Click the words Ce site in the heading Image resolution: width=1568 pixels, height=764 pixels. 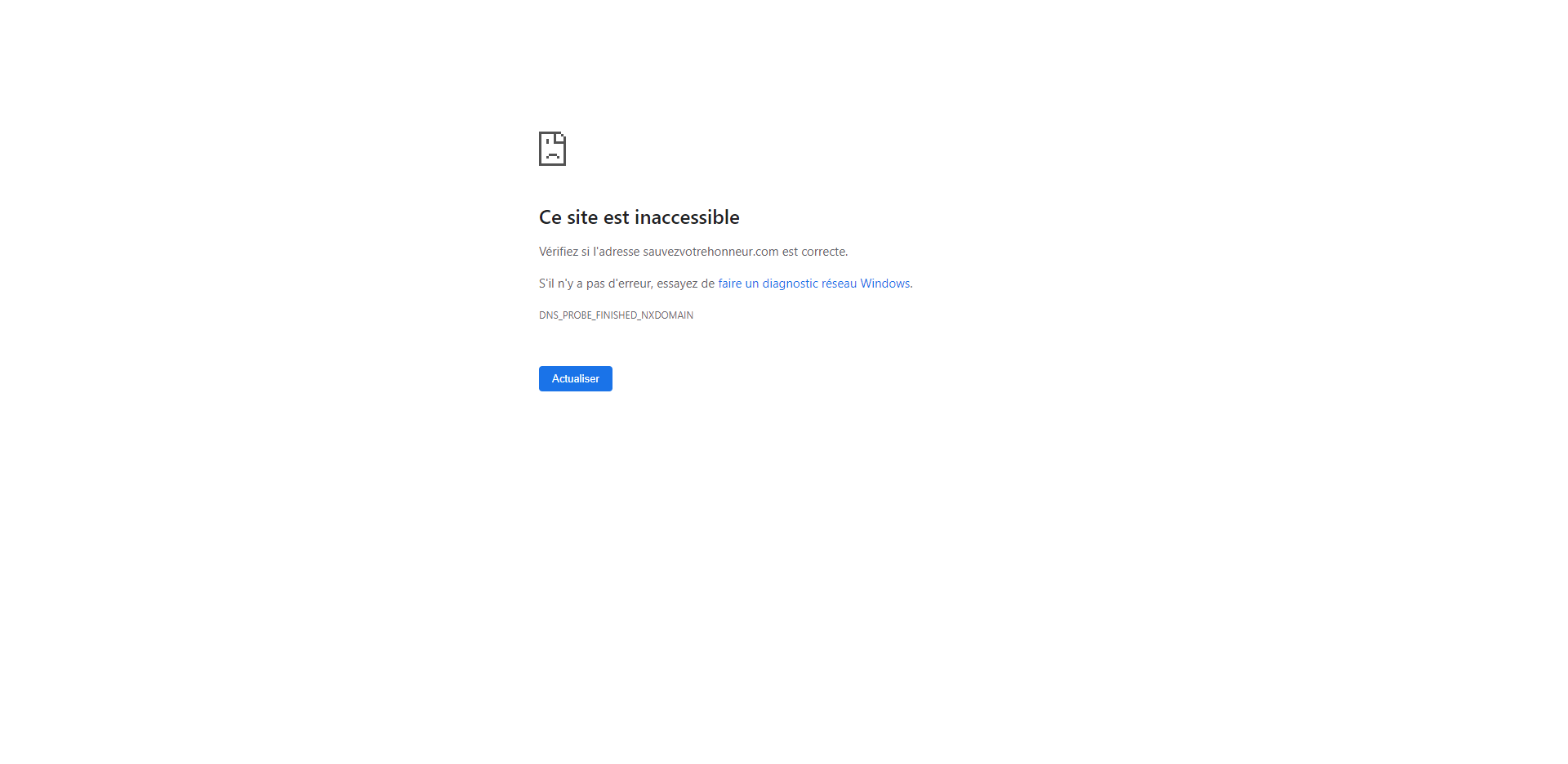point(568,217)
